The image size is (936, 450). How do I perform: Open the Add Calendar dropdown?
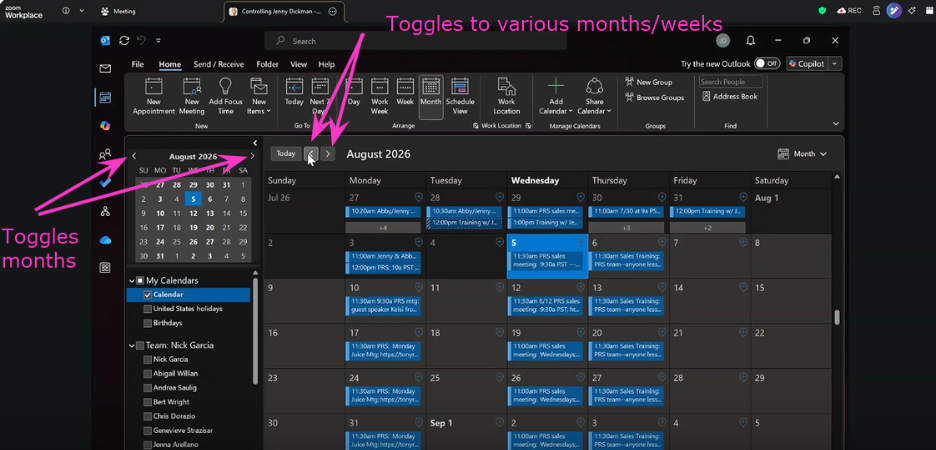[556, 96]
